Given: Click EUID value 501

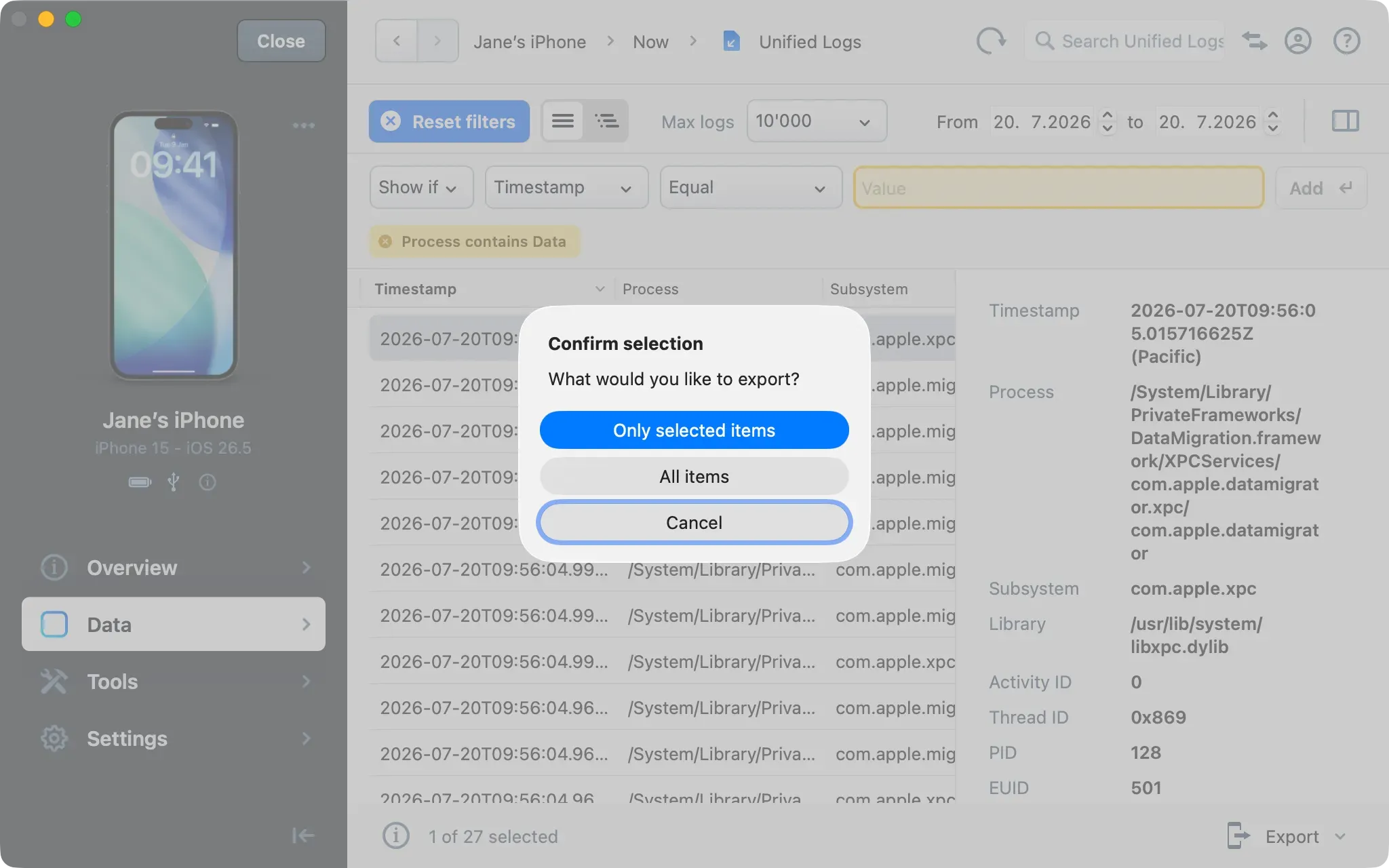Looking at the screenshot, I should click(x=1146, y=788).
